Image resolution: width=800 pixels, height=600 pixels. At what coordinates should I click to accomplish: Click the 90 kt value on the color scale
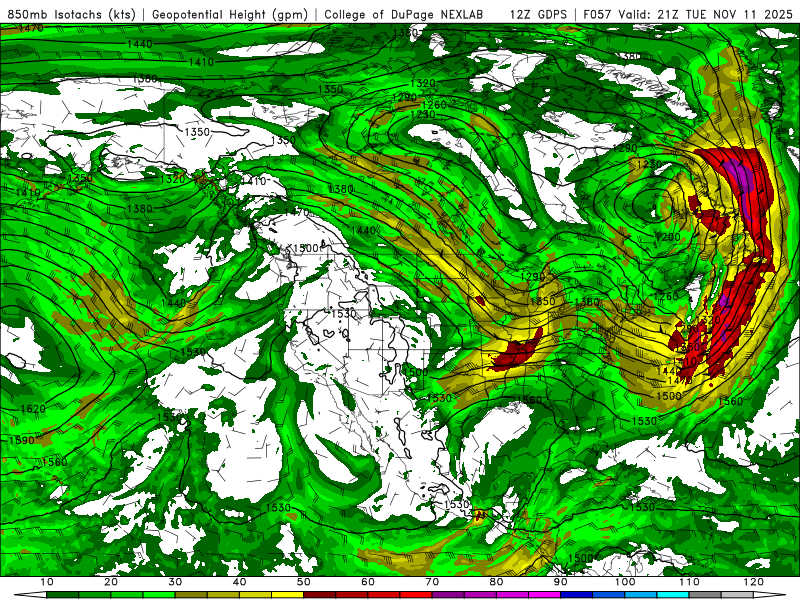coord(561,582)
